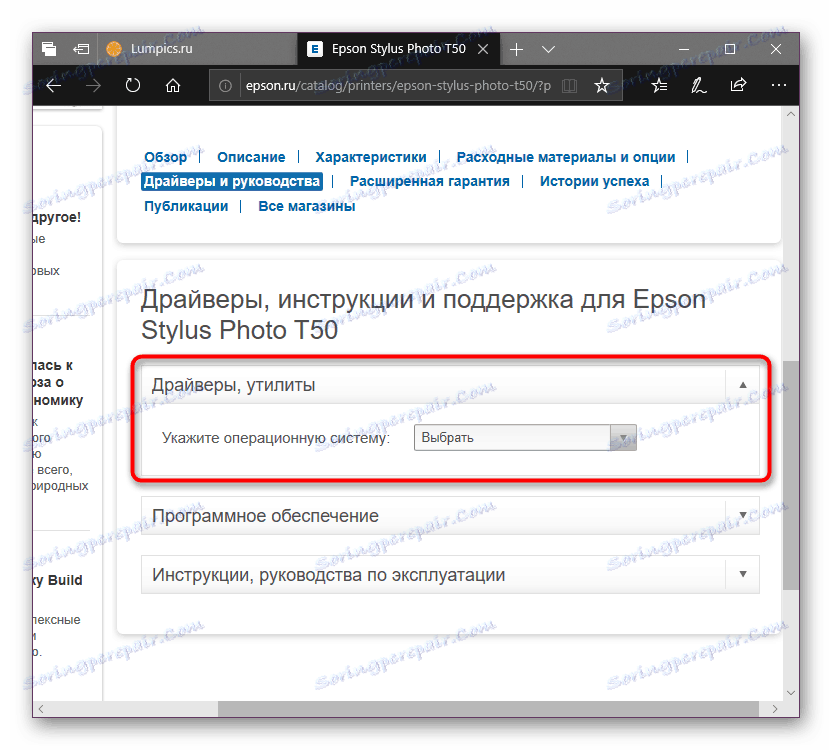Toggle reading view icon
The height and width of the screenshot is (750, 832).
click(x=569, y=85)
